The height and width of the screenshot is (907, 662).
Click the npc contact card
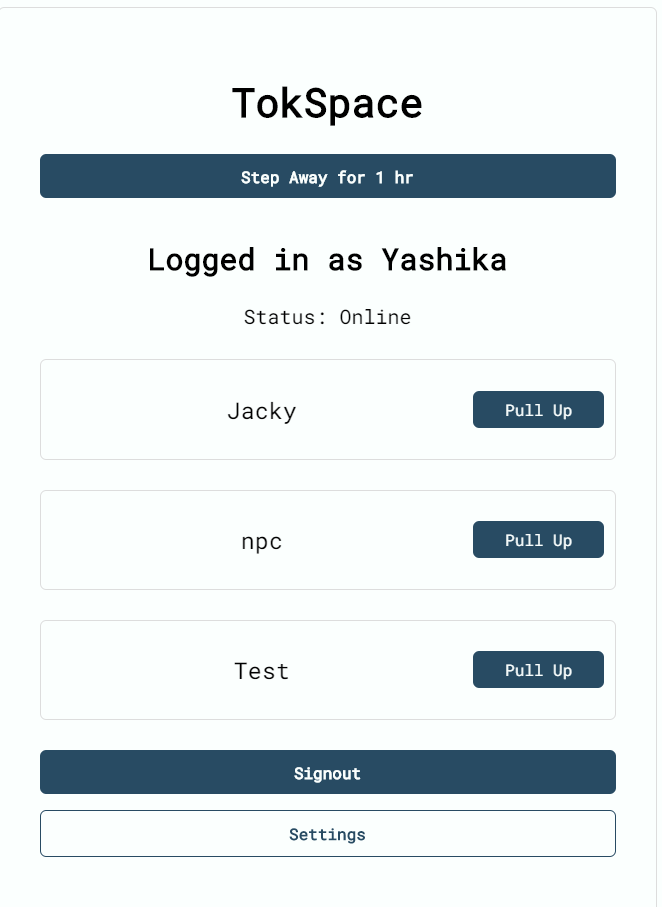pyautogui.click(x=328, y=540)
